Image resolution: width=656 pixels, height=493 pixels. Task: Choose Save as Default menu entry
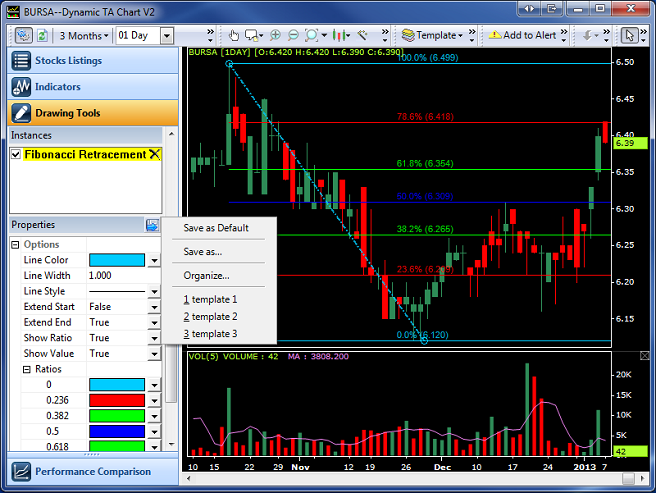click(x=216, y=228)
